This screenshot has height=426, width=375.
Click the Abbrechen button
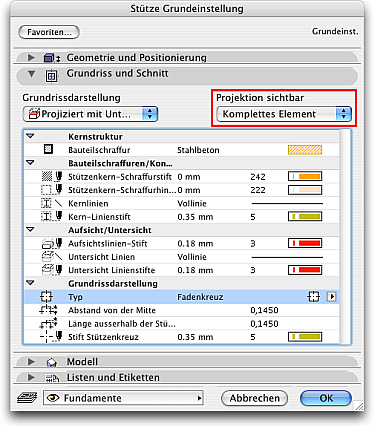(254, 398)
